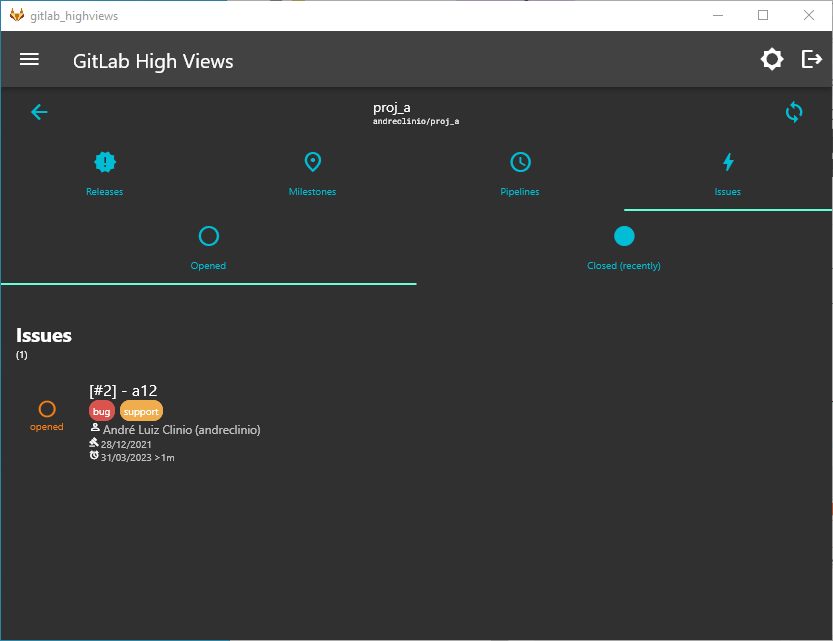This screenshot has width=833, height=641.
Task: Close the gitlab_highviews window
Action: pyautogui.click(x=809, y=15)
